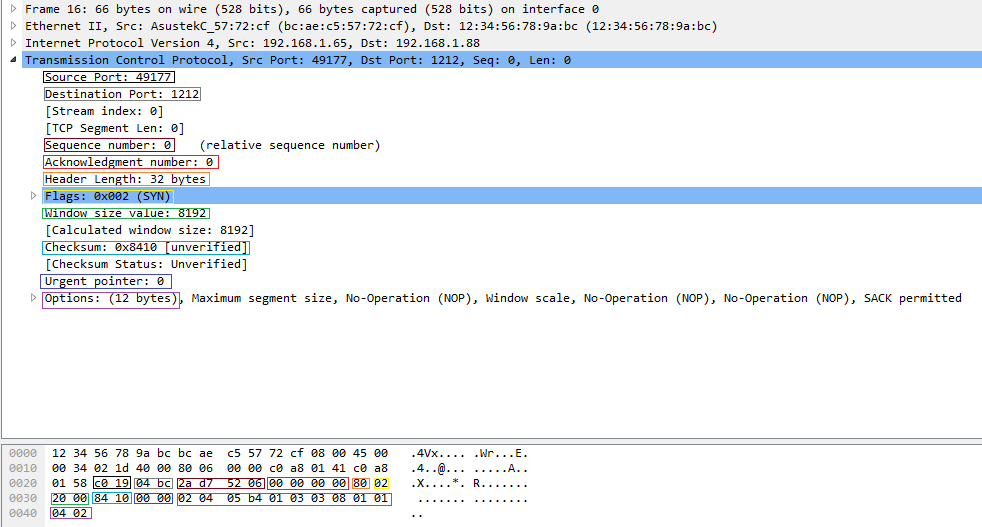Viewport: 982px width, 527px height.
Task: Expand the TCP Options (12 bytes) node
Action: [x=34, y=298]
